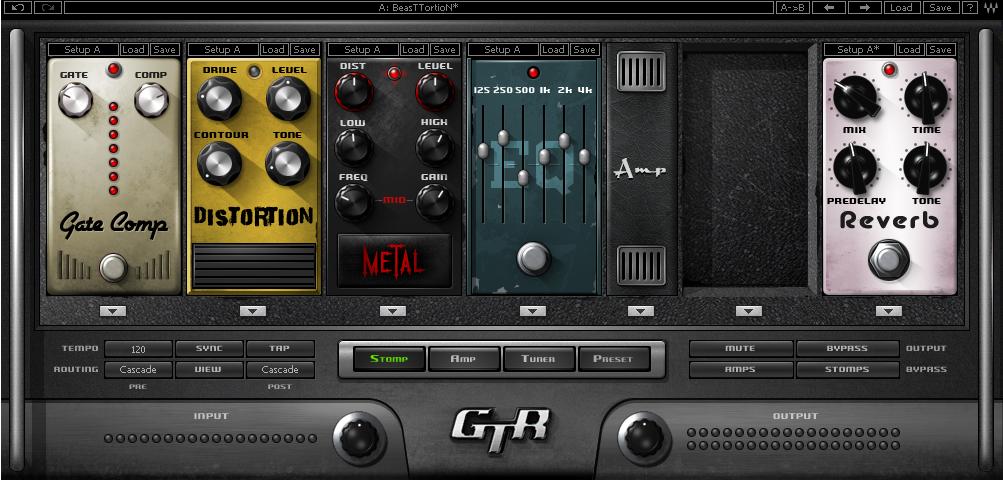This screenshot has width=1003, height=480.
Task: Adjust the Mix knob on Reverb pedal
Action: click(x=855, y=97)
